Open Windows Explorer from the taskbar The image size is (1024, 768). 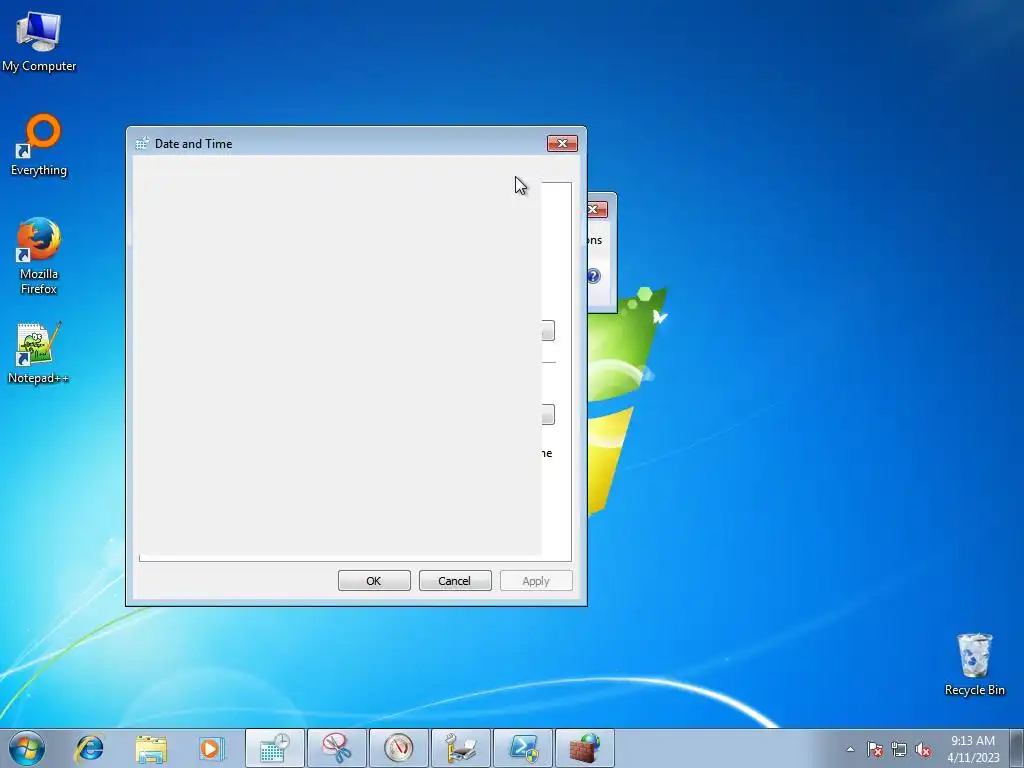click(x=151, y=748)
